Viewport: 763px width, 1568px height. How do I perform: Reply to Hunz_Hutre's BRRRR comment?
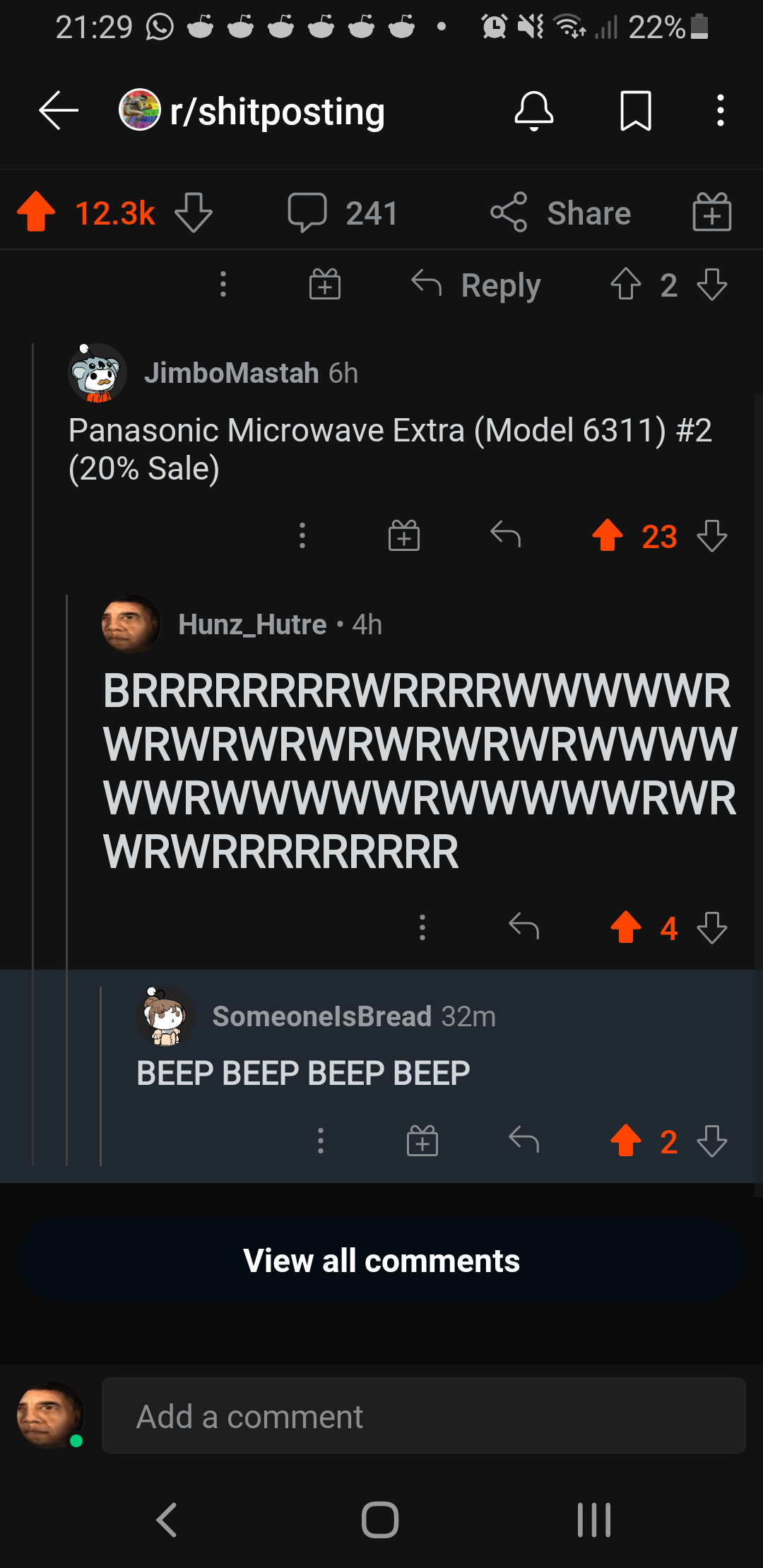(524, 927)
